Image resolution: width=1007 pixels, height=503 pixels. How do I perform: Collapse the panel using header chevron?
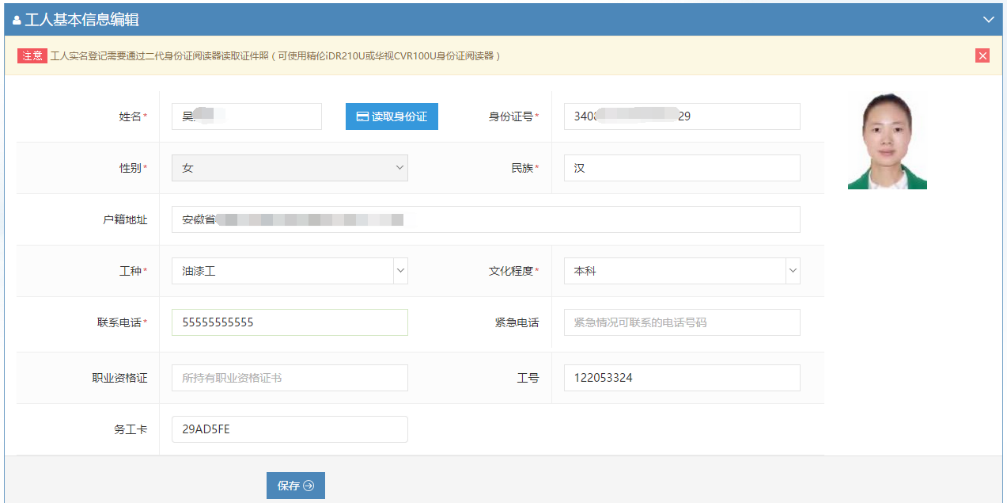click(x=988, y=19)
